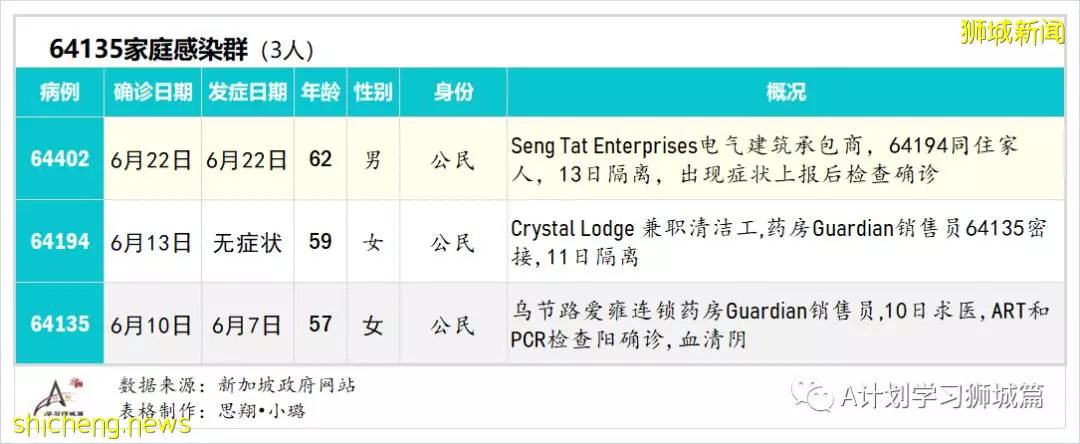This screenshot has width=1080, height=444.
Task: Click the Seng Tat Enterprises description text
Action: (x=765, y=160)
